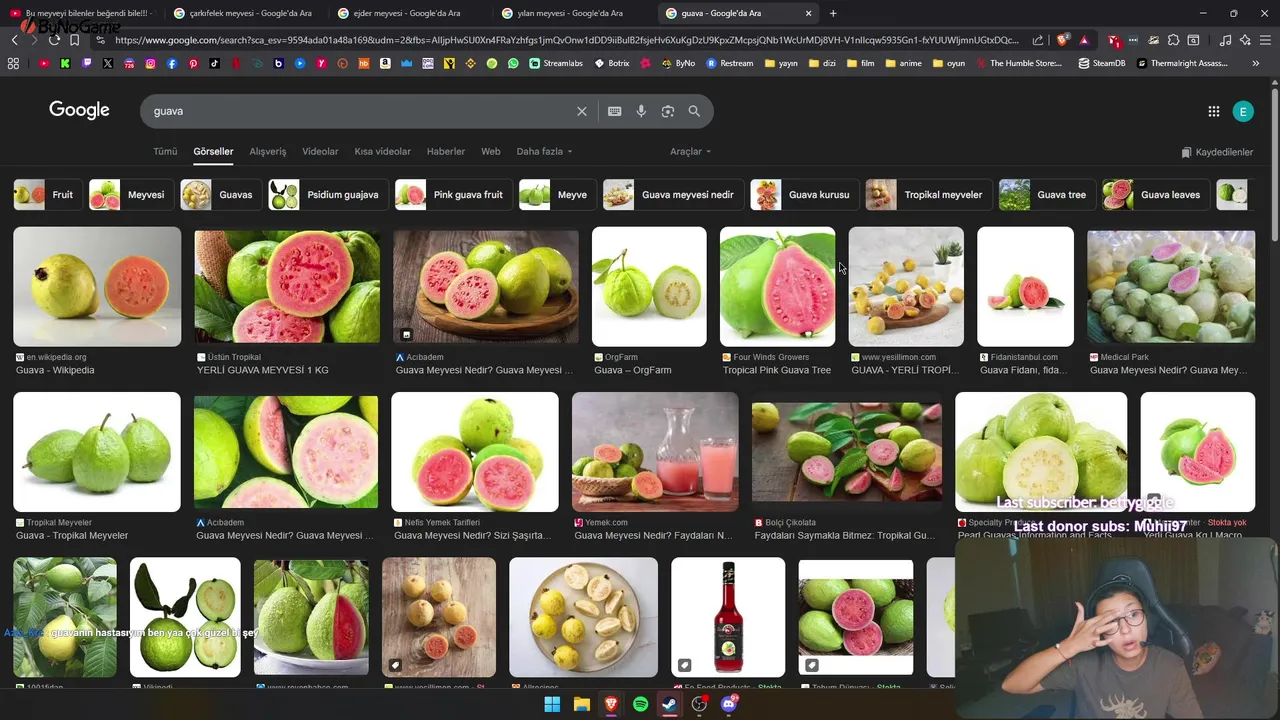This screenshot has height=720, width=1280.
Task: Open the on-screen keyboard input tool
Action: (x=614, y=111)
